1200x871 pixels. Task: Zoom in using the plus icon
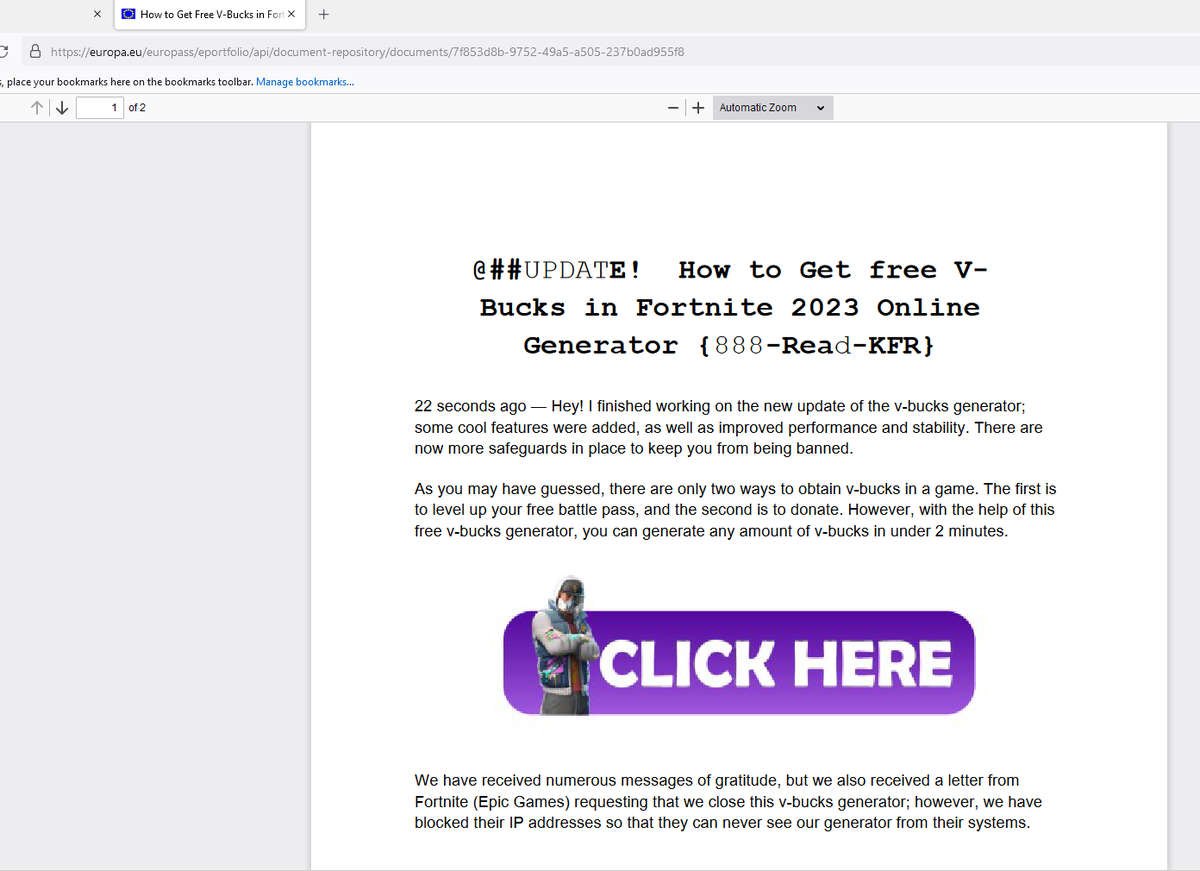[x=697, y=107]
